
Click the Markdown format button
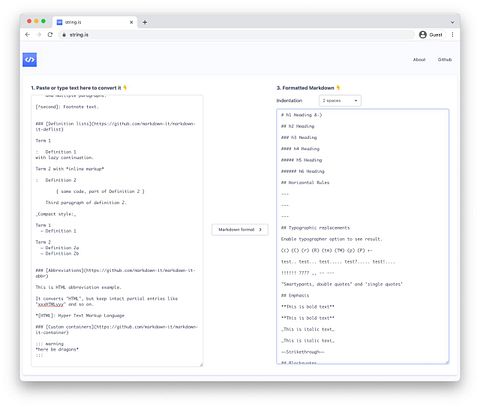coord(240,230)
